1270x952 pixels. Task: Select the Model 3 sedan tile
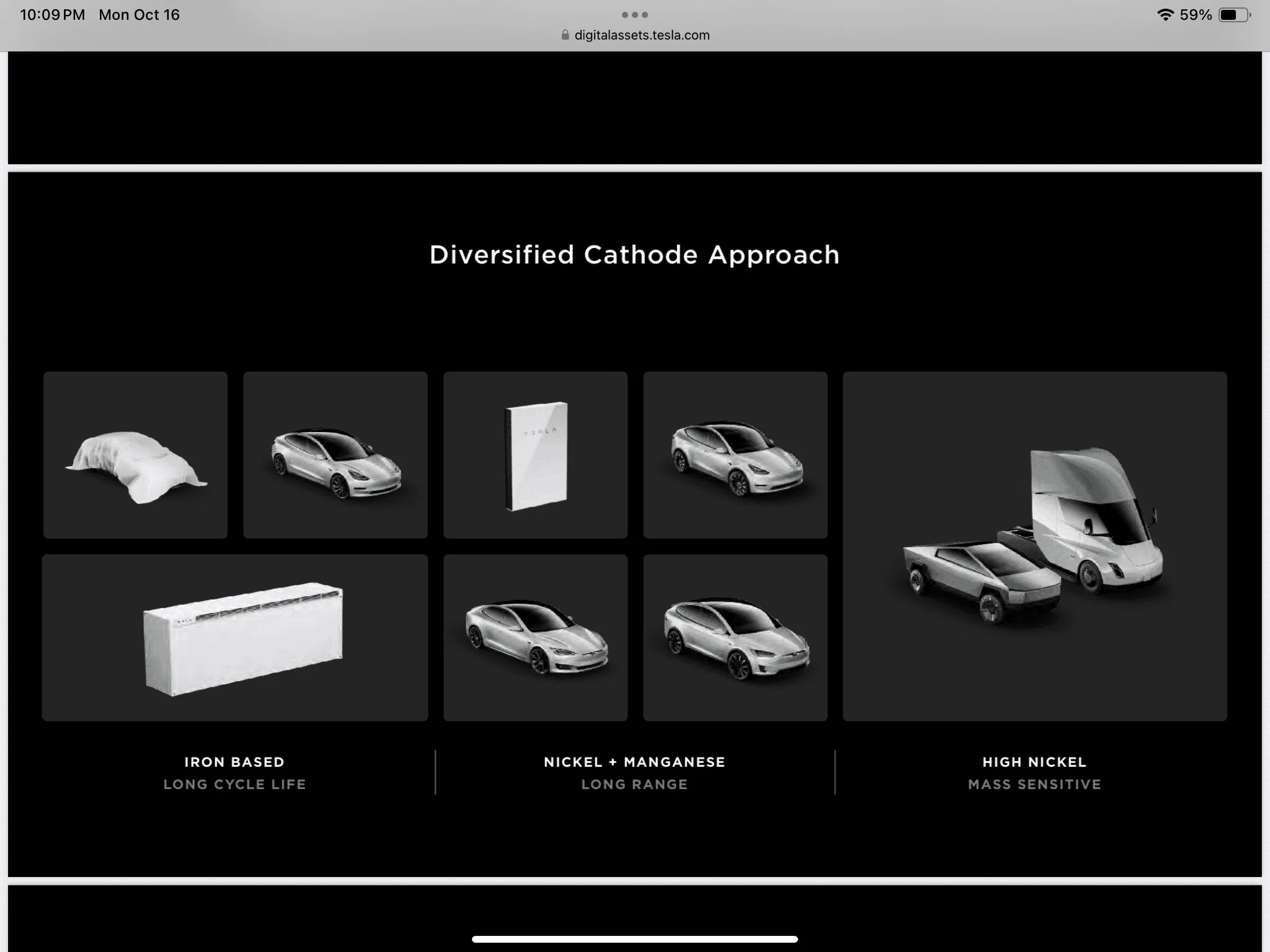point(335,455)
